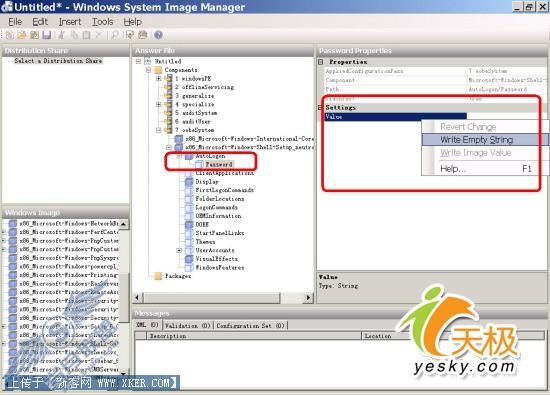Click the New Answer File toolbar icon

(x=9, y=35)
